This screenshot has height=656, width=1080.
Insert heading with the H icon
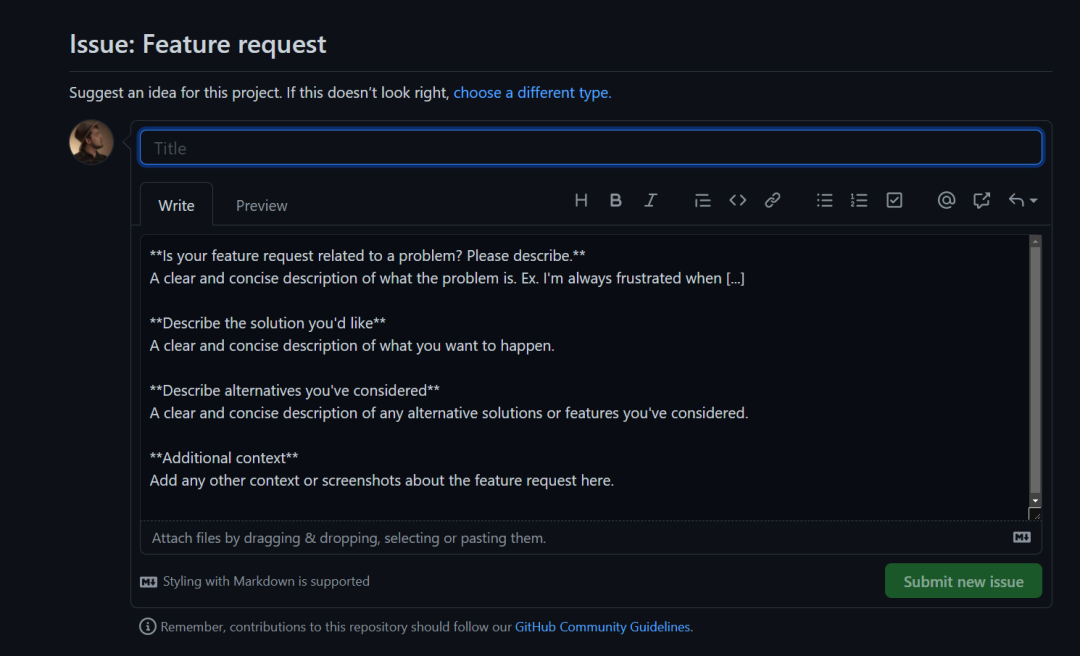(581, 200)
